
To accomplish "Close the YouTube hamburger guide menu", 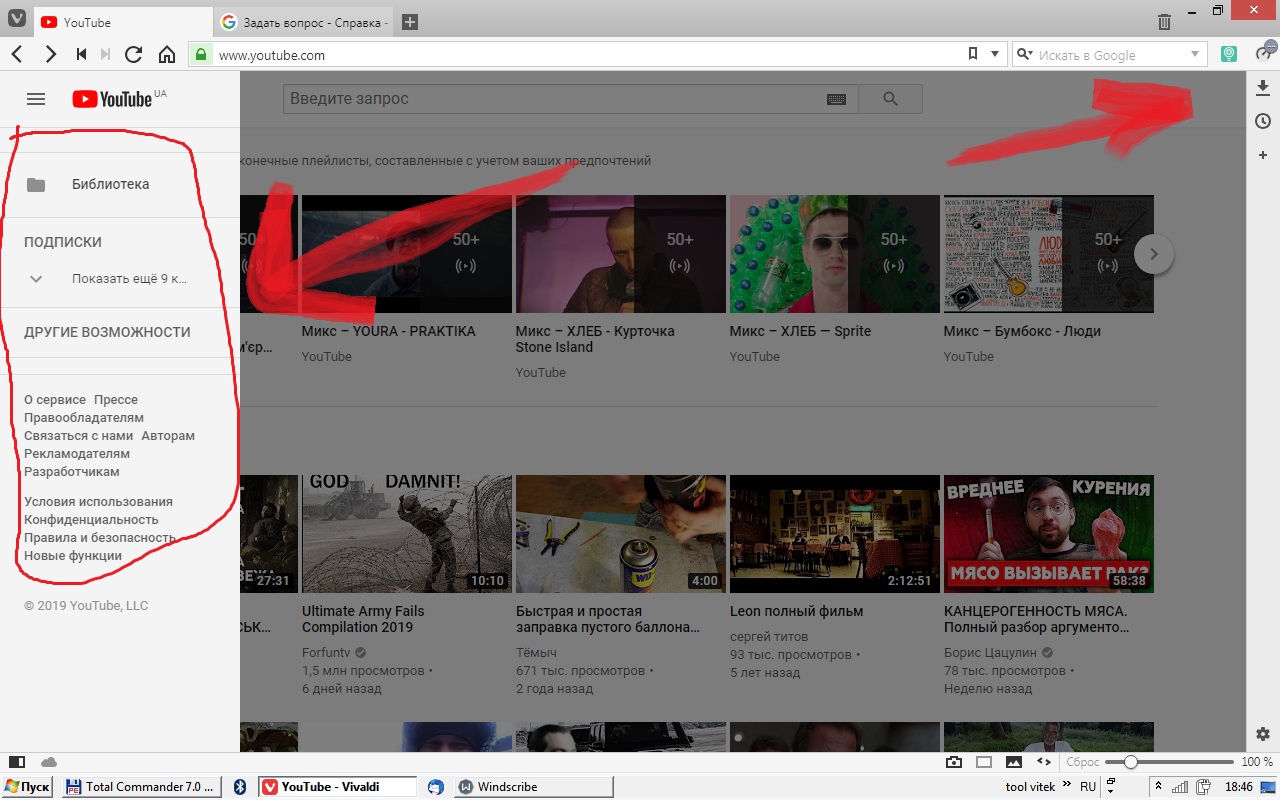I will [x=36, y=99].
